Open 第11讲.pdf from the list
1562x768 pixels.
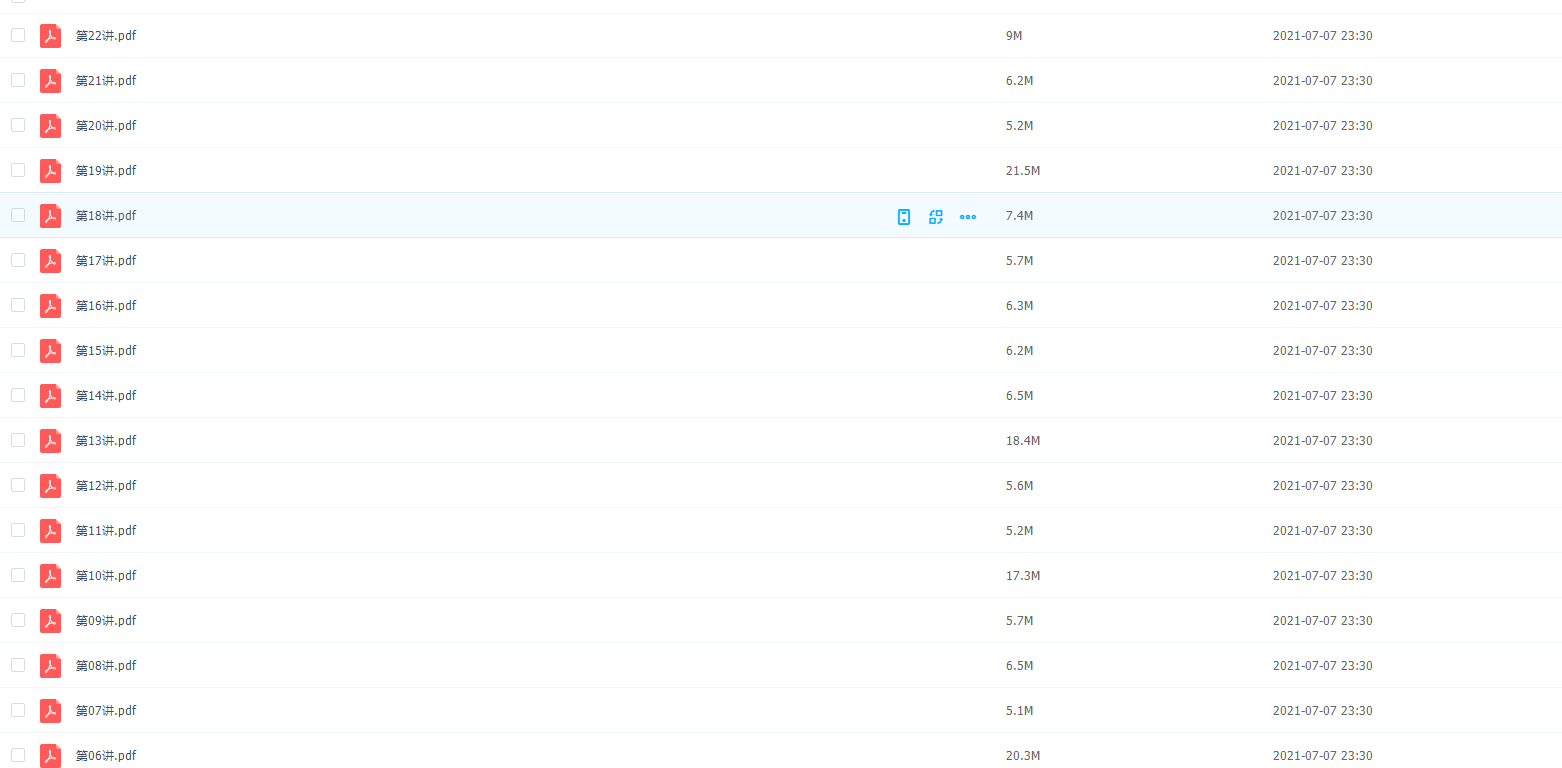click(106, 531)
